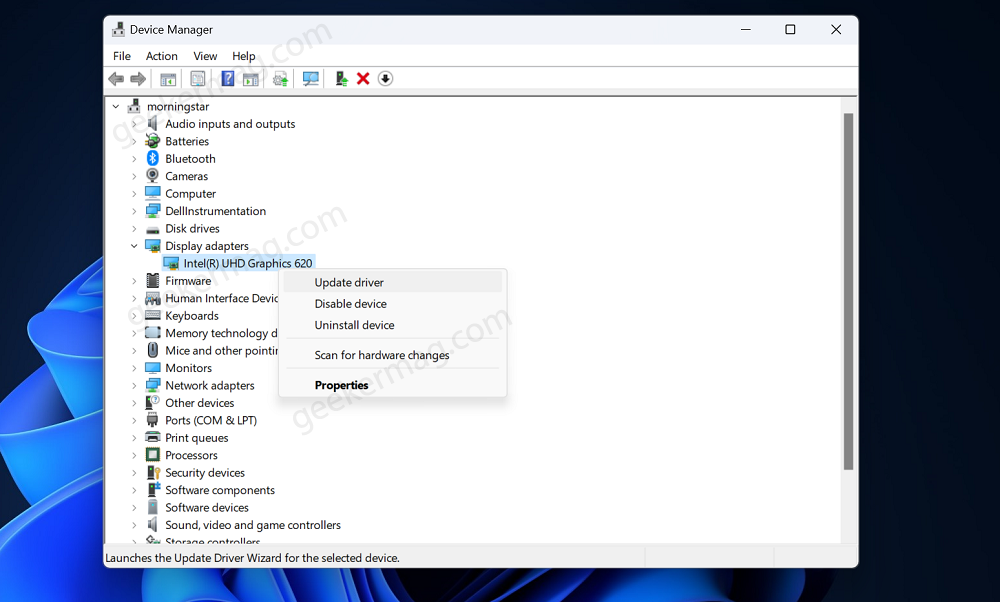Expand the DellInstrumentation category
The image size is (1000, 602).
coord(134,210)
